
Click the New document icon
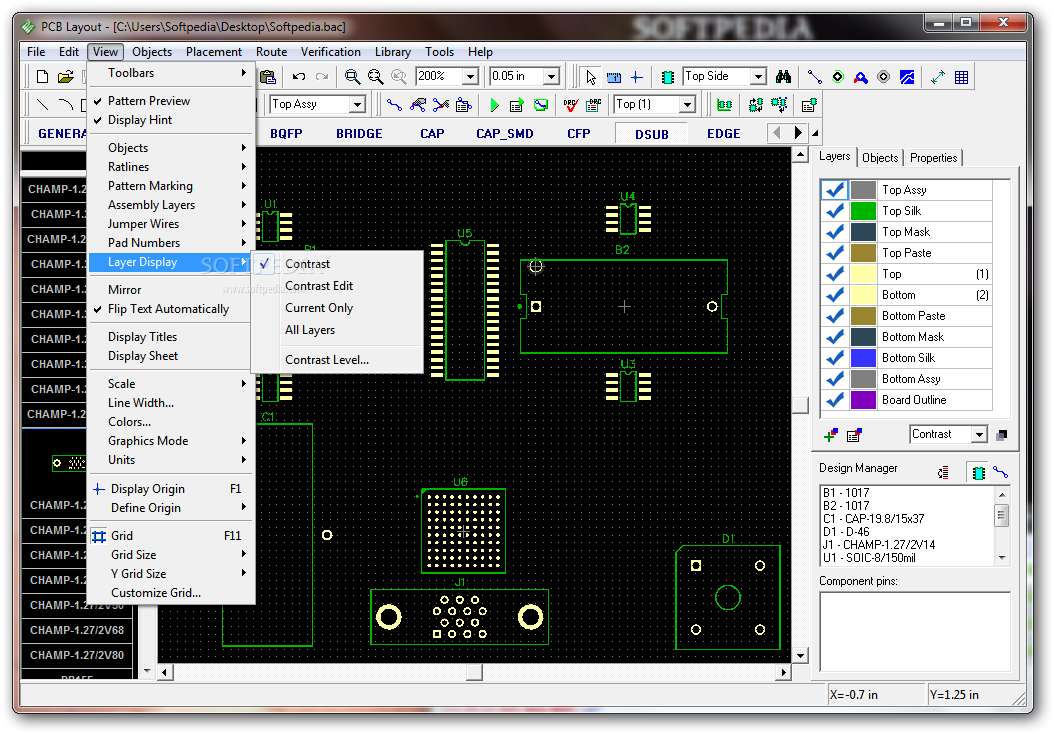point(42,77)
